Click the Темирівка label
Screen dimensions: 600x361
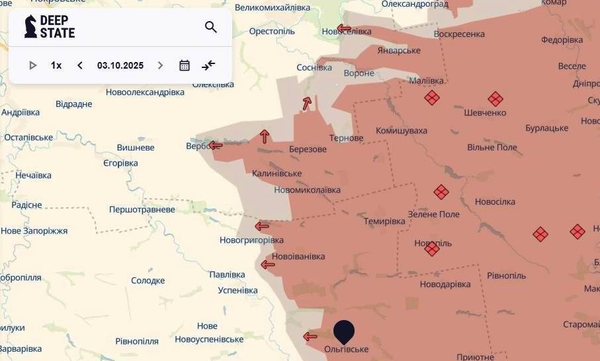384,221
